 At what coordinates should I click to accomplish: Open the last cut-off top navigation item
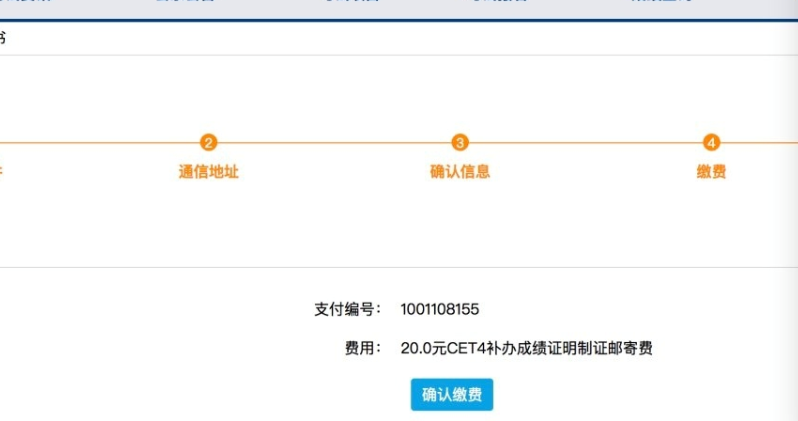pyautogui.click(x=660, y=3)
